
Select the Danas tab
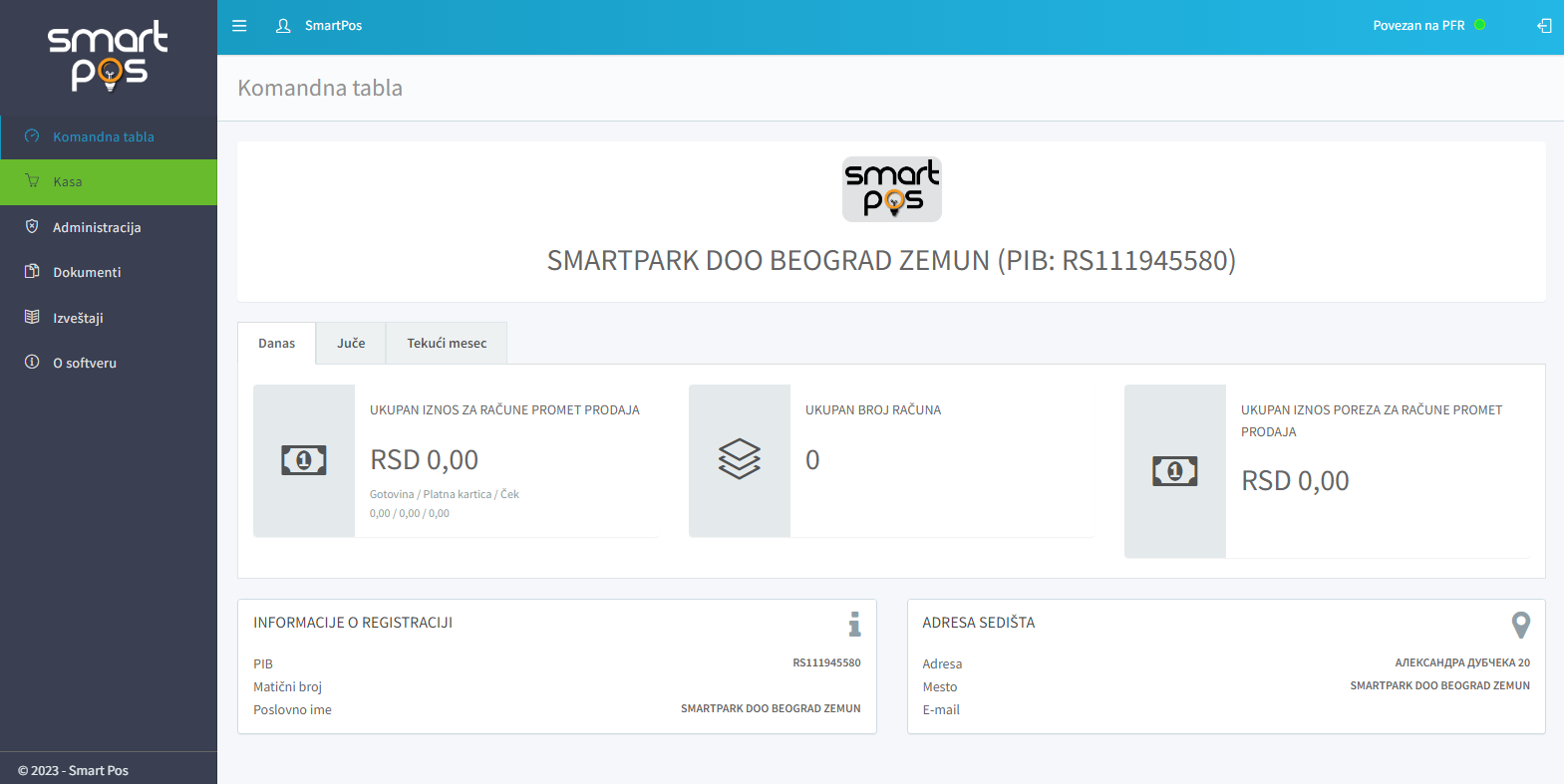tap(277, 343)
